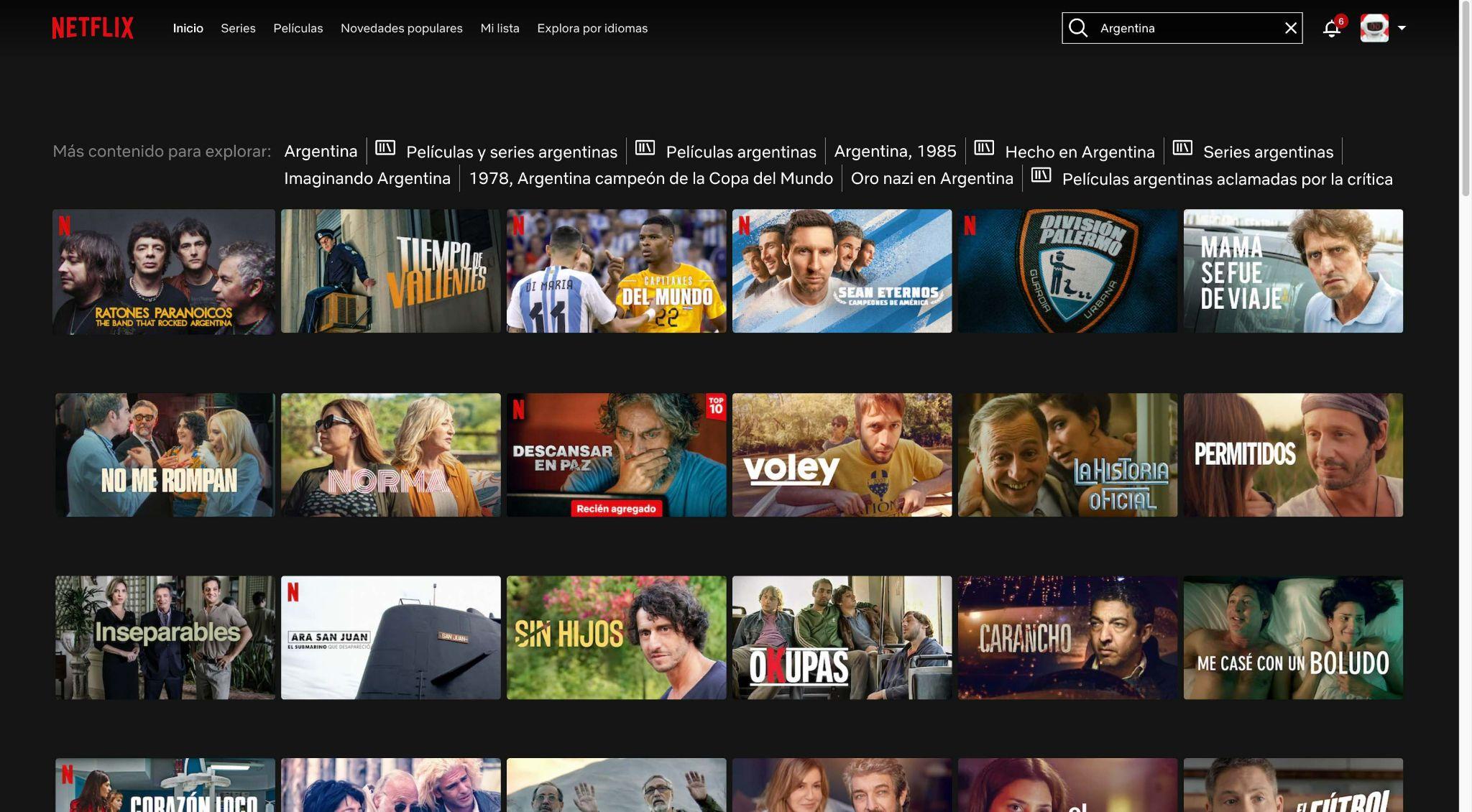
Task: Open the Norma thumbnail
Action: click(391, 455)
